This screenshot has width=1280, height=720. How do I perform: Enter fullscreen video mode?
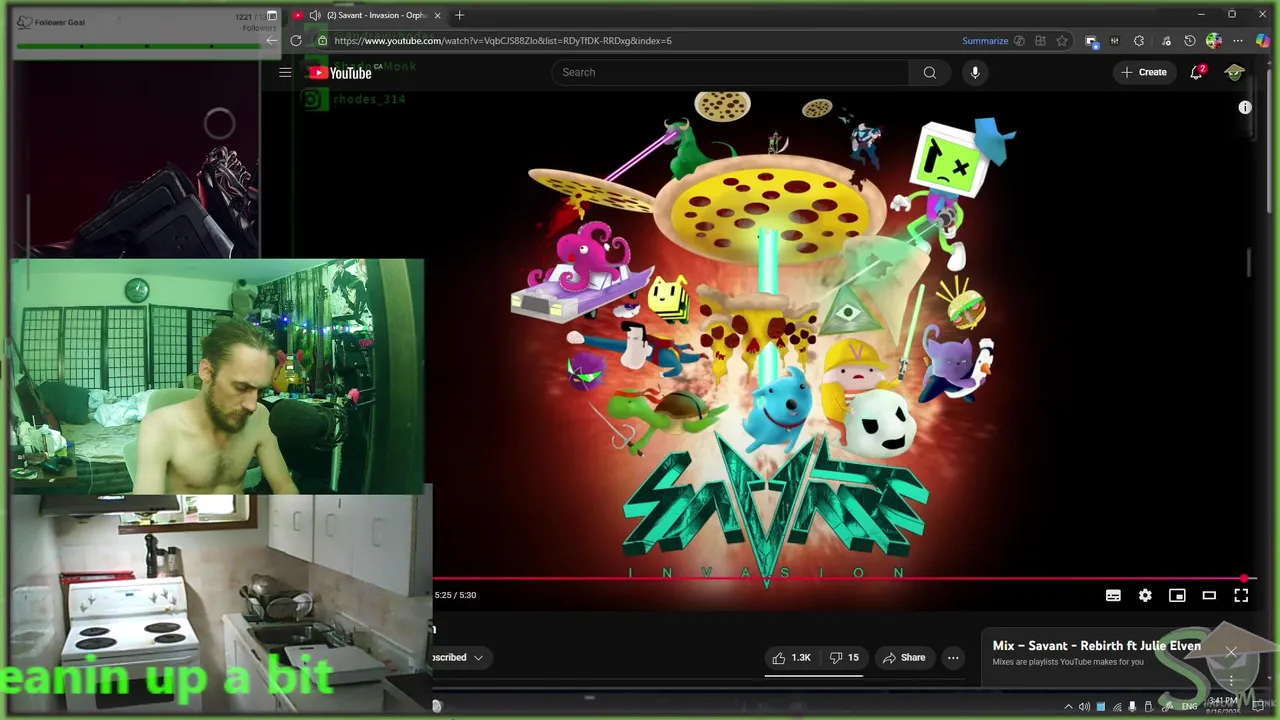1241,595
